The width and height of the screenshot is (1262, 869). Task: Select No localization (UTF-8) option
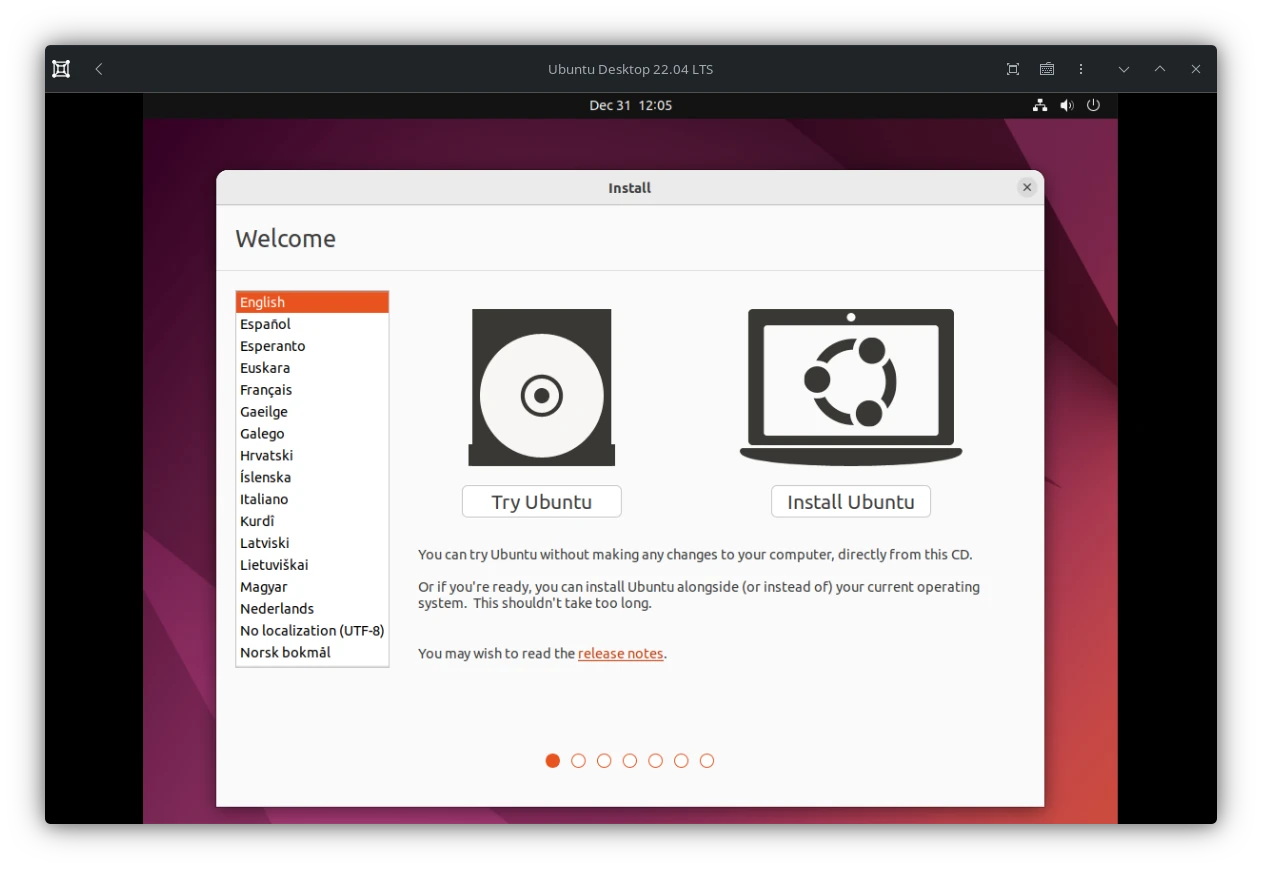pyautogui.click(x=312, y=630)
